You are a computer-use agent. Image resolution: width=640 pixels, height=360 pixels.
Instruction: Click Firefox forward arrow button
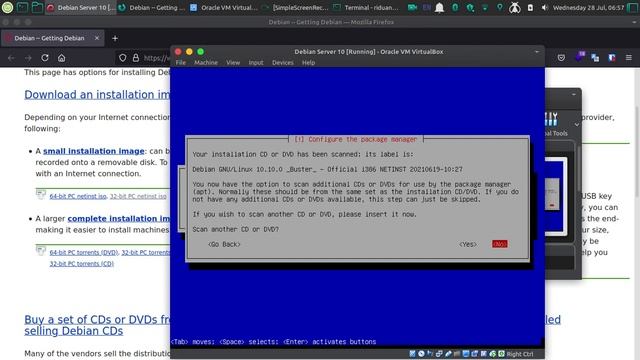[x=28, y=58]
